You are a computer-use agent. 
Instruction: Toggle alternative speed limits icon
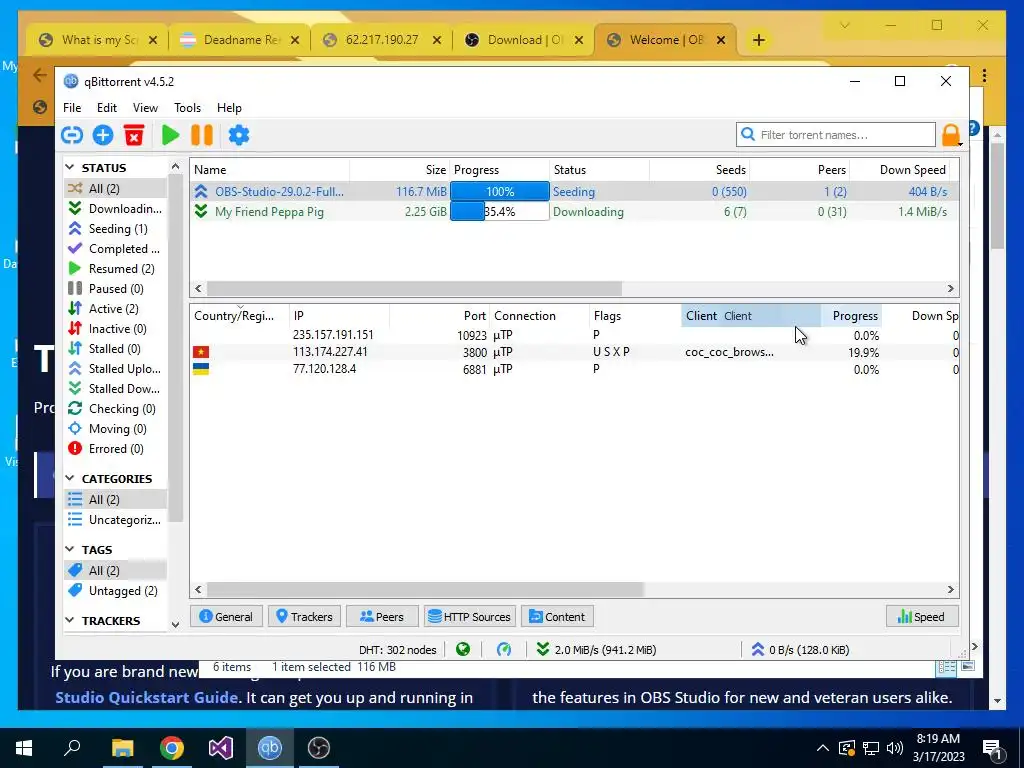[x=504, y=649]
